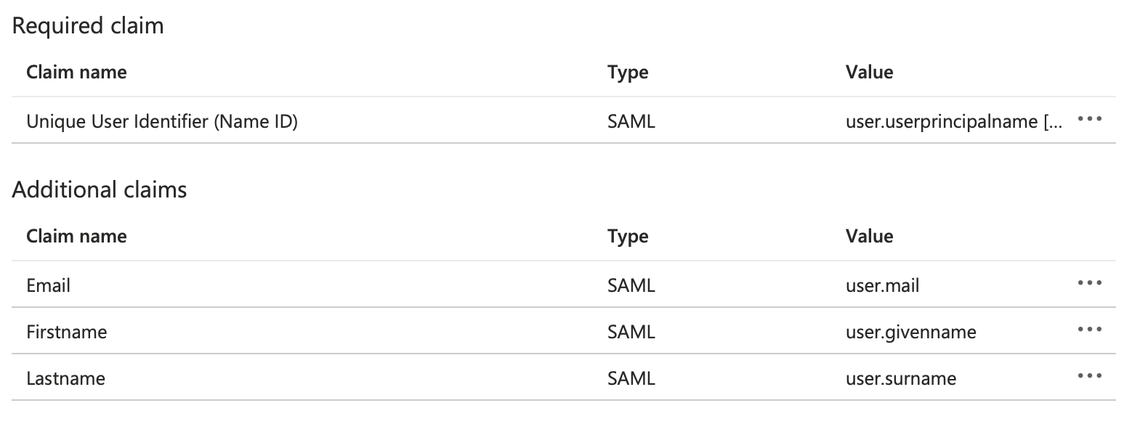This screenshot has height=424, width=1148.
Task: Click Value column header under Additional claims
Action: [x=868, y=236]
